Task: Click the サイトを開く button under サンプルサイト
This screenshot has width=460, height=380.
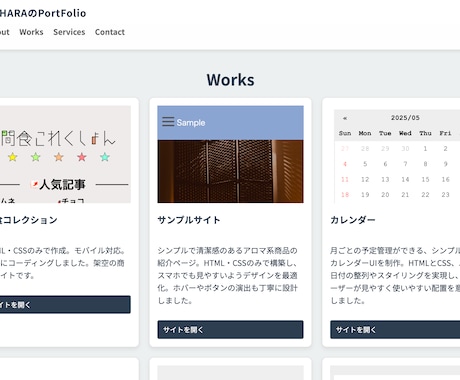Action: tap(230, 330)
